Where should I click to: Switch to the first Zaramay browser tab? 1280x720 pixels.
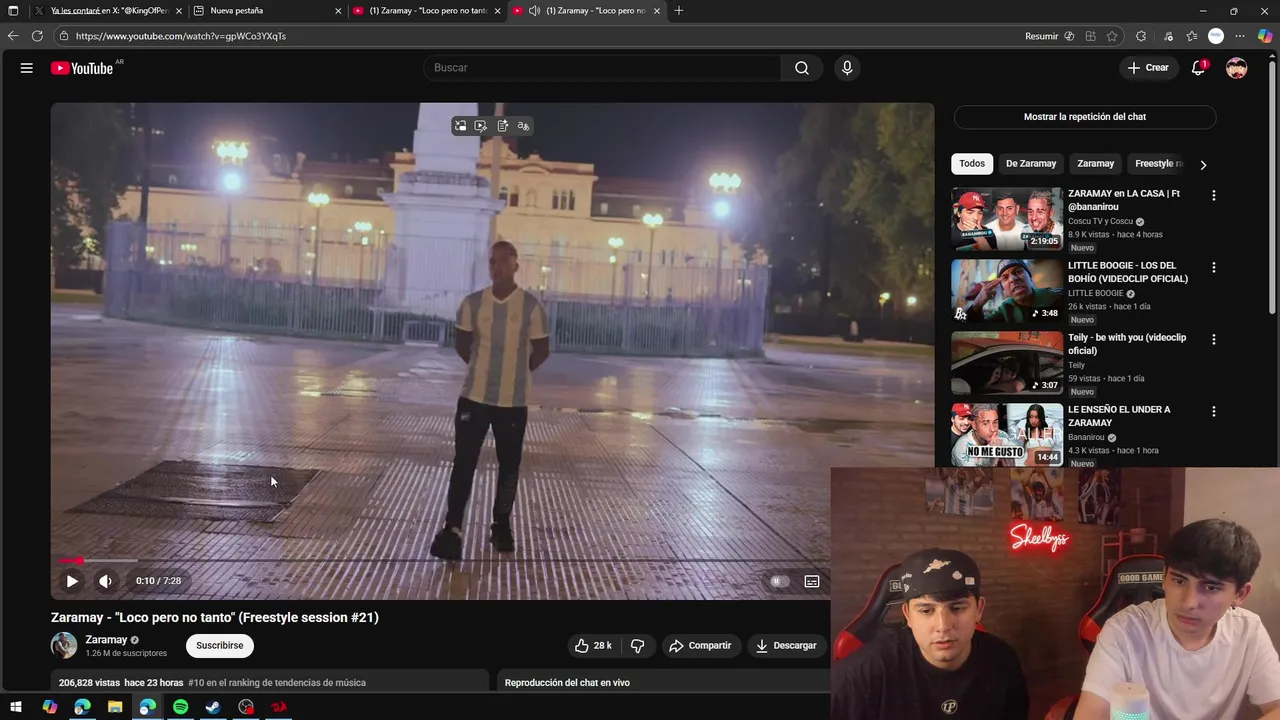pos(426,11)
